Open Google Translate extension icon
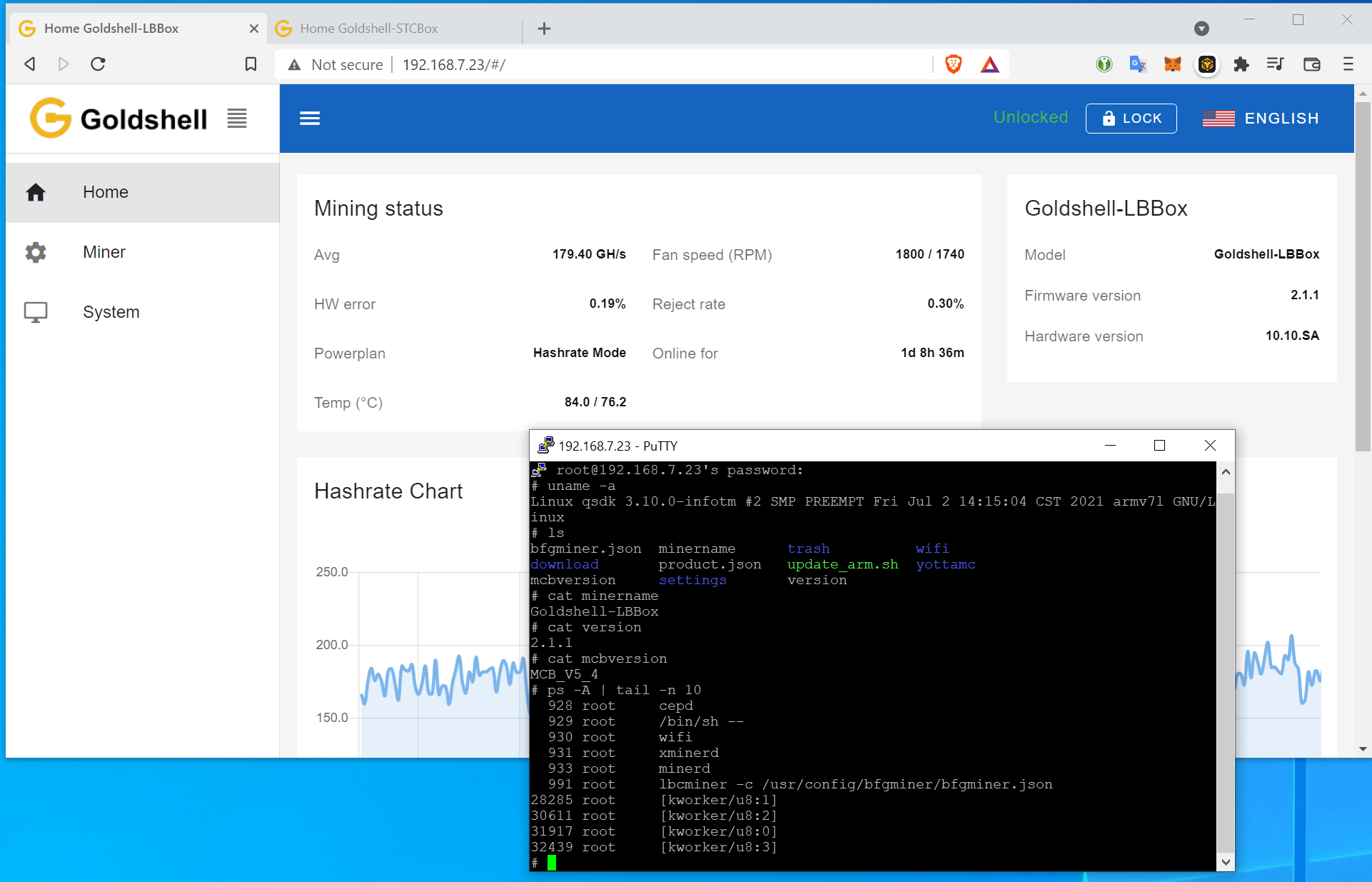This screenshot has height=882, width=1372. [1138, 64]
